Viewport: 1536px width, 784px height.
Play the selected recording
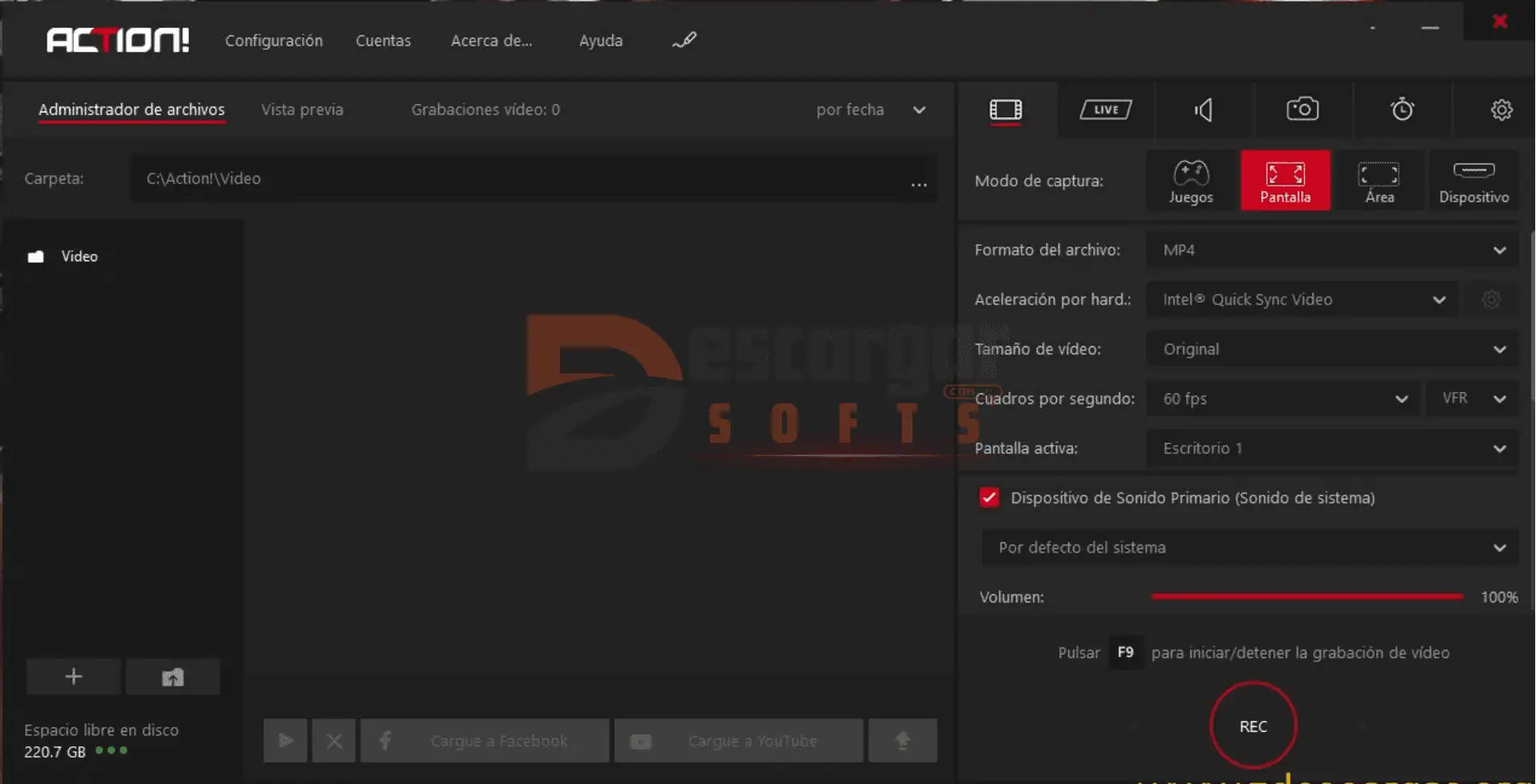click(285, 741)
